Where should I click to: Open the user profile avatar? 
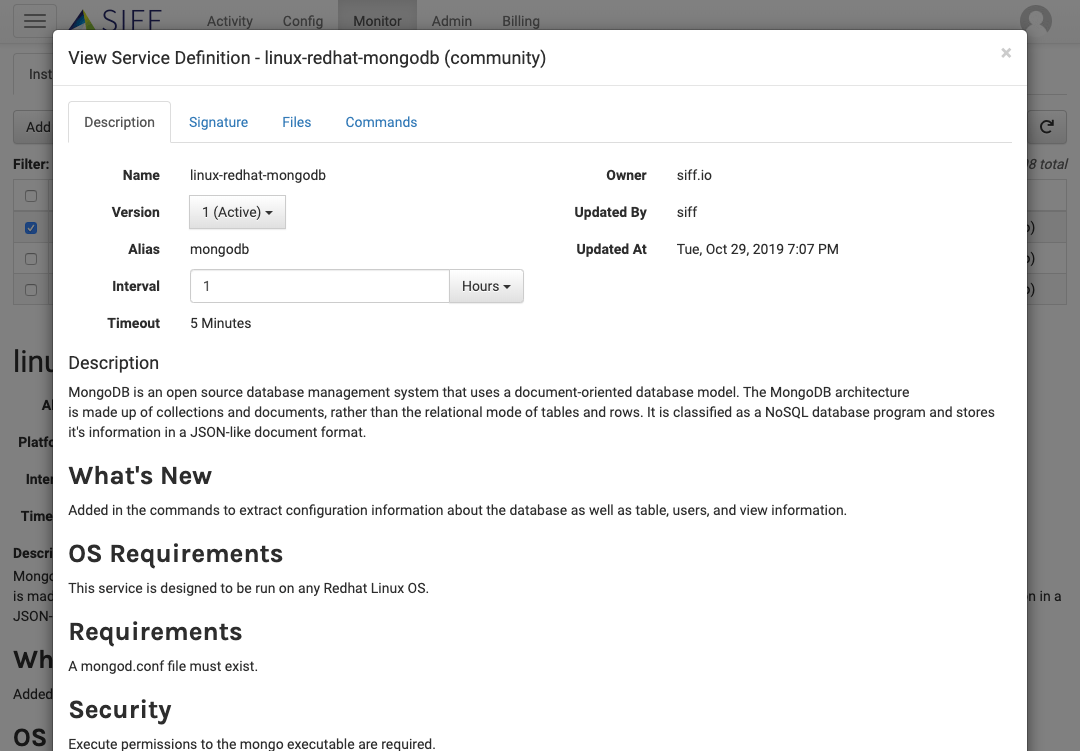pyautogui.click(x=1036, y=21)
